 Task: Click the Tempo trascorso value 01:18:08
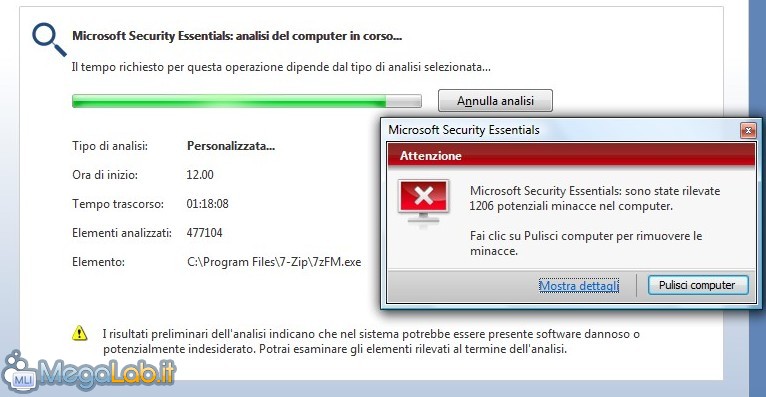tap(207, 204)
